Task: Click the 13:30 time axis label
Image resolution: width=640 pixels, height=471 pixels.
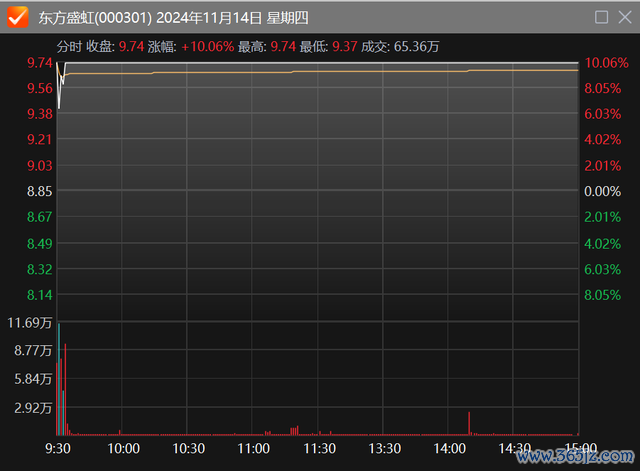Action: point(384,449)
